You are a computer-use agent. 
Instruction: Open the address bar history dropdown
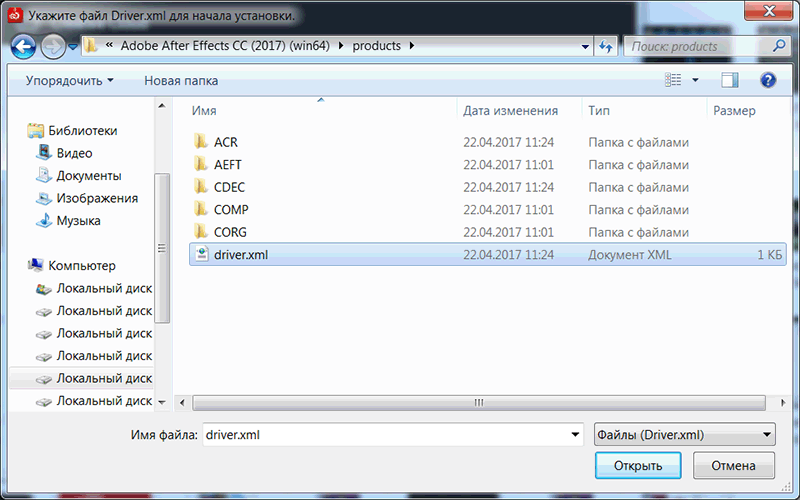[x=585, y=46]
